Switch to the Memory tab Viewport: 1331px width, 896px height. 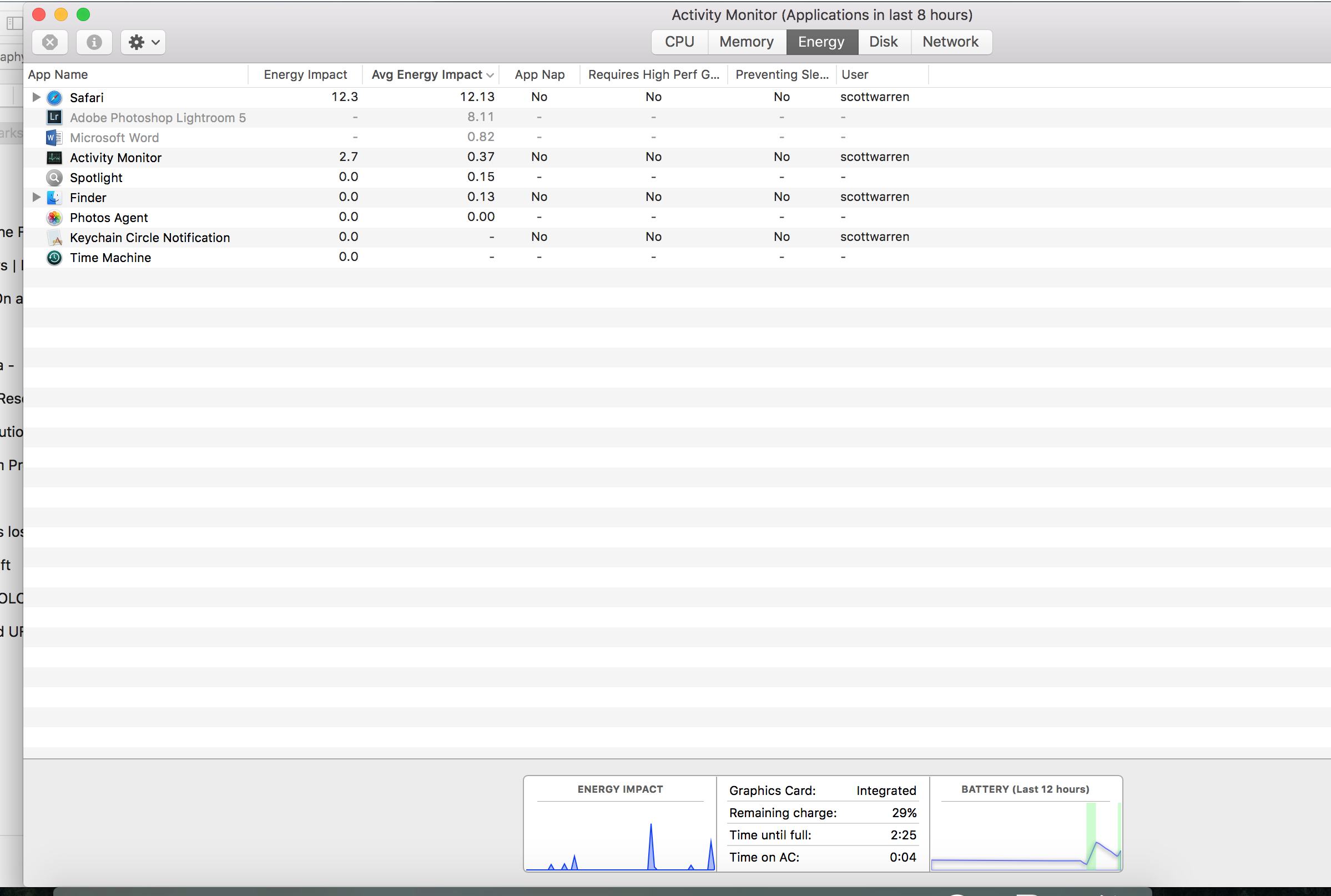tap(747, 42)
